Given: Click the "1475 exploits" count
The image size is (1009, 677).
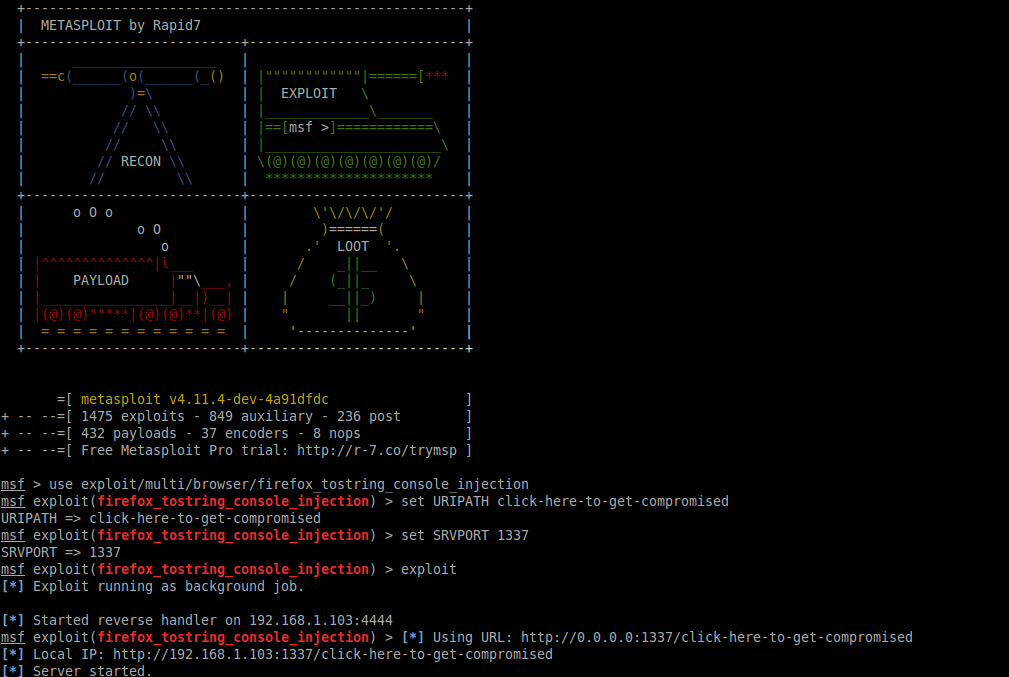Looking at the screenshot, I should [x=133, y=416].
